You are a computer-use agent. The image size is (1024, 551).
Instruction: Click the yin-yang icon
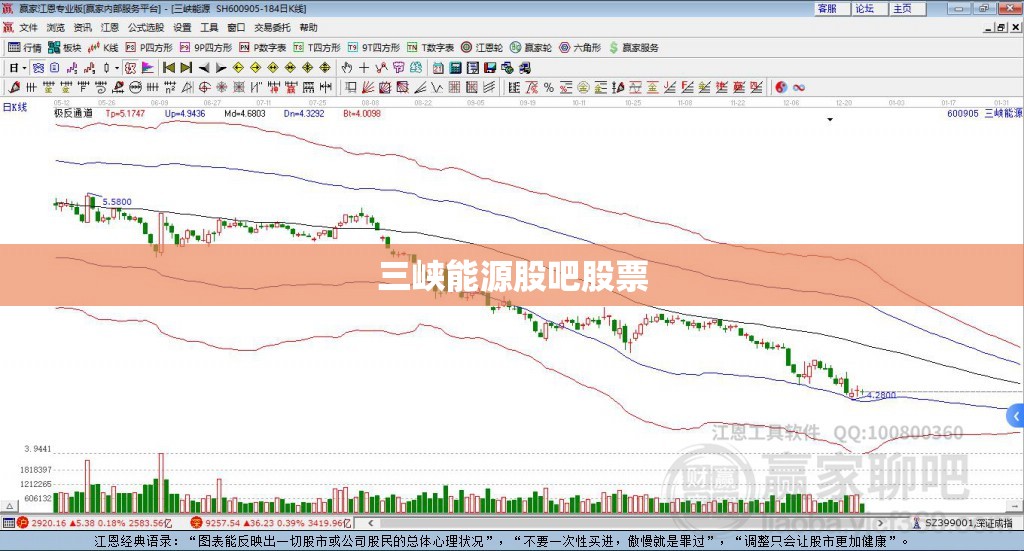point(781,87)
